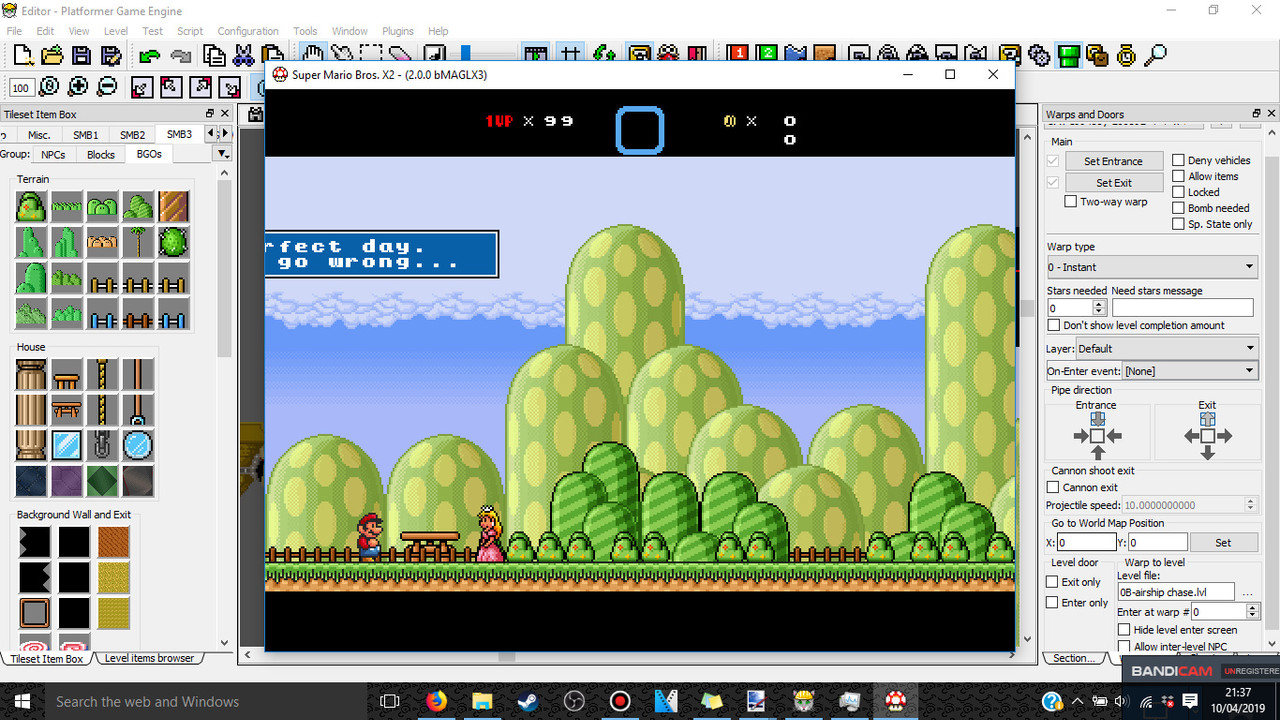Screen dimensions: 1280x720
Task: Switch to the SMB2 tileset tab
Action: point(132,134)
